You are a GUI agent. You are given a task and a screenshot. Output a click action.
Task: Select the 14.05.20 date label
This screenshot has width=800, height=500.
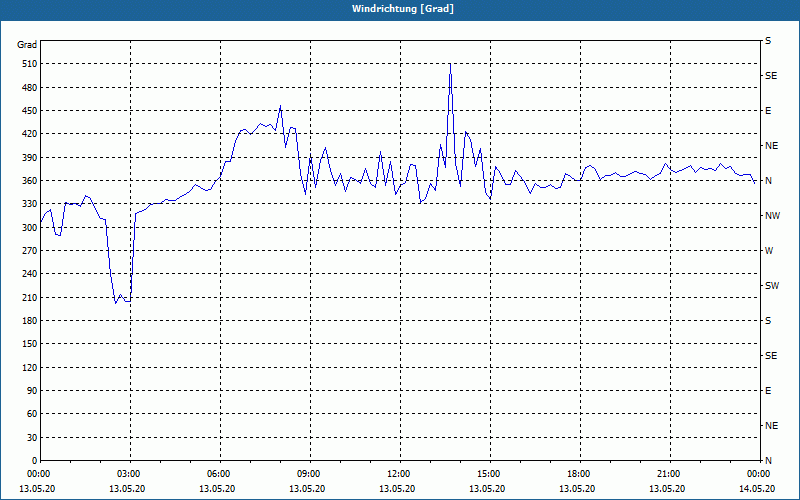(757, 489)
